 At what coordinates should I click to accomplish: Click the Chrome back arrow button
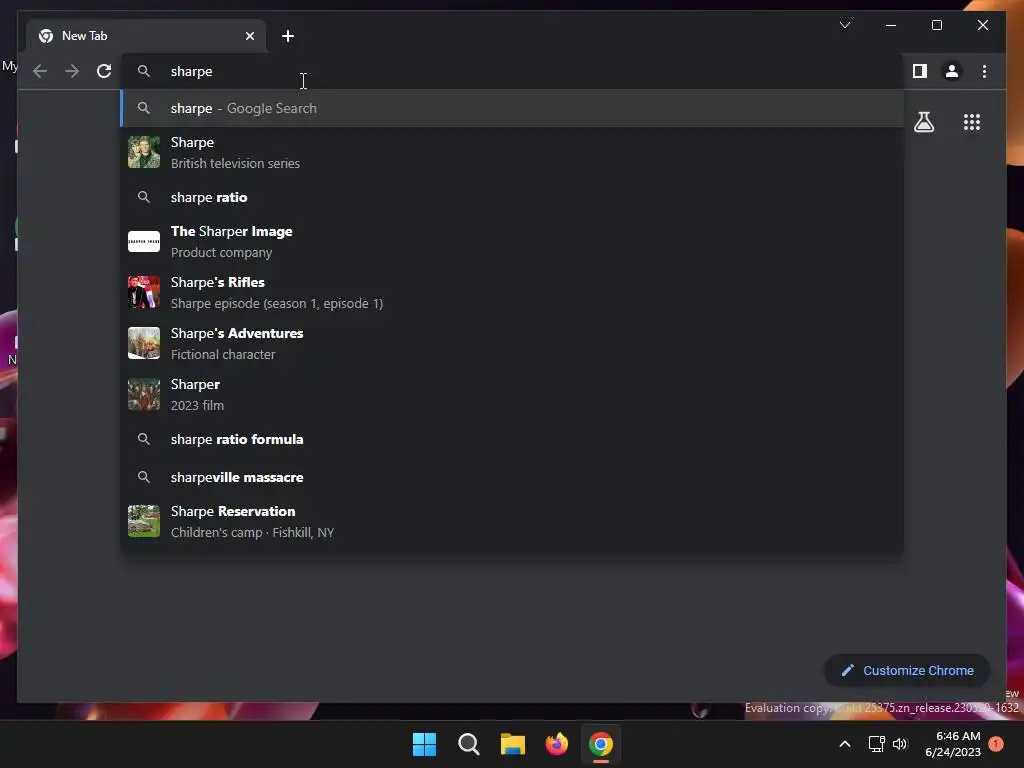pyautogui.click(x=40, y=71)
